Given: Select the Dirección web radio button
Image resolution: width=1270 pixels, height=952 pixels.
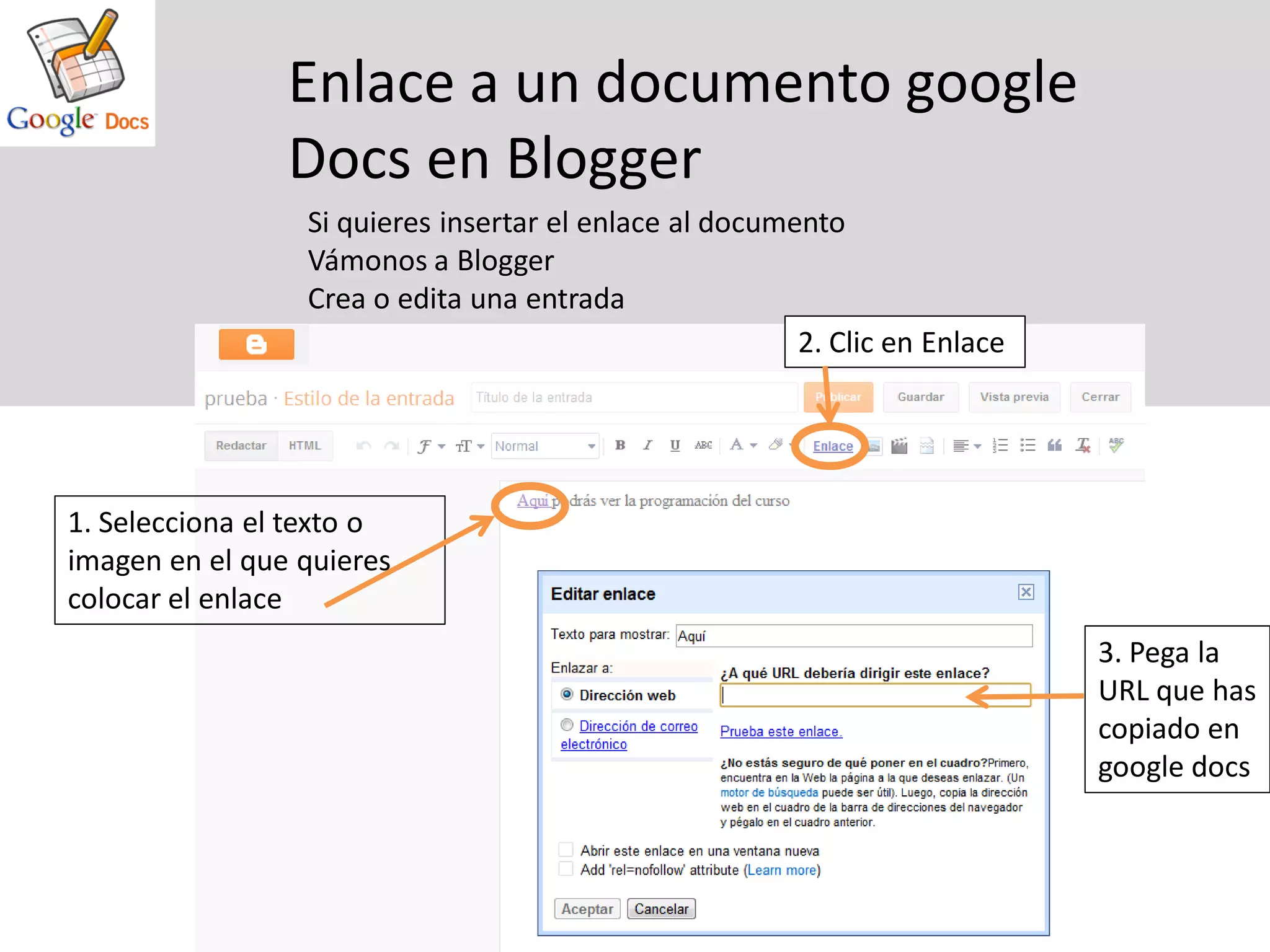Looking at the screenshot, I should [567, 694].
